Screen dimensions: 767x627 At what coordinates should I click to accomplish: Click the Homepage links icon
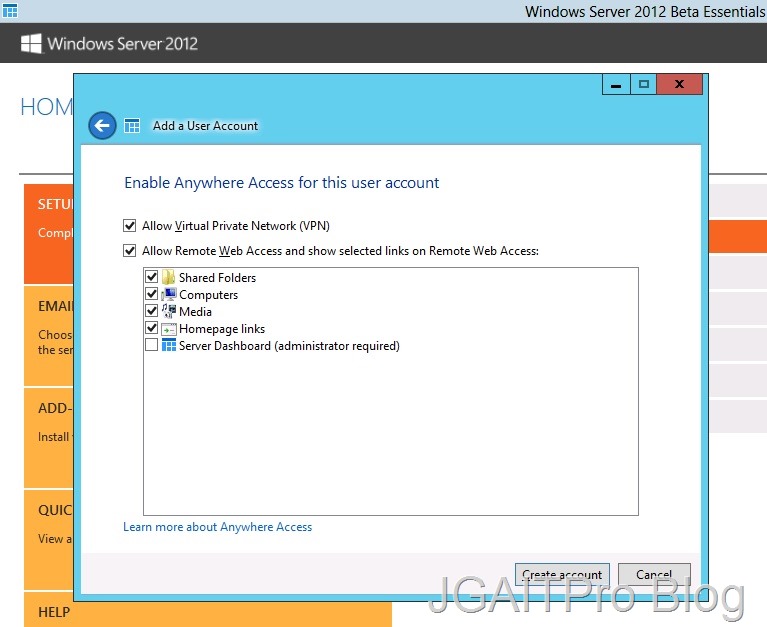click(x=168, y=328)
